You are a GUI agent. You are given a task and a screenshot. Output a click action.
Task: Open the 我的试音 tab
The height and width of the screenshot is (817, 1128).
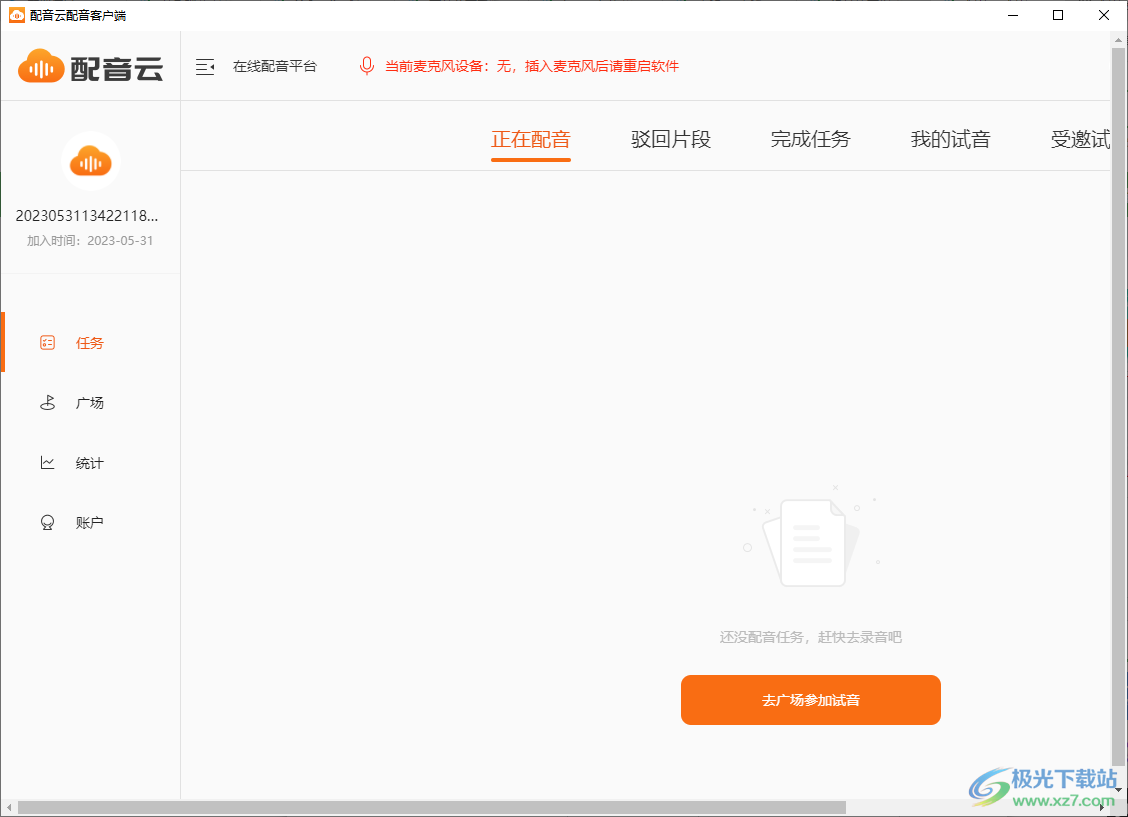click(x=950, y=139)
